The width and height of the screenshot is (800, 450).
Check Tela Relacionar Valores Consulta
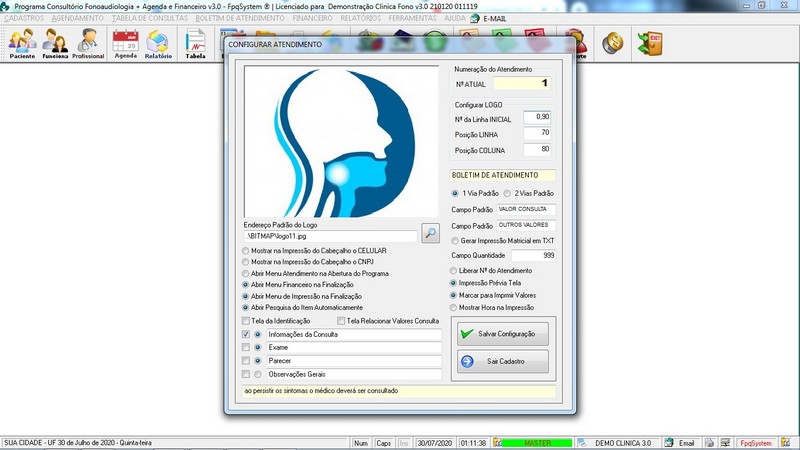[x=341, y=321]
